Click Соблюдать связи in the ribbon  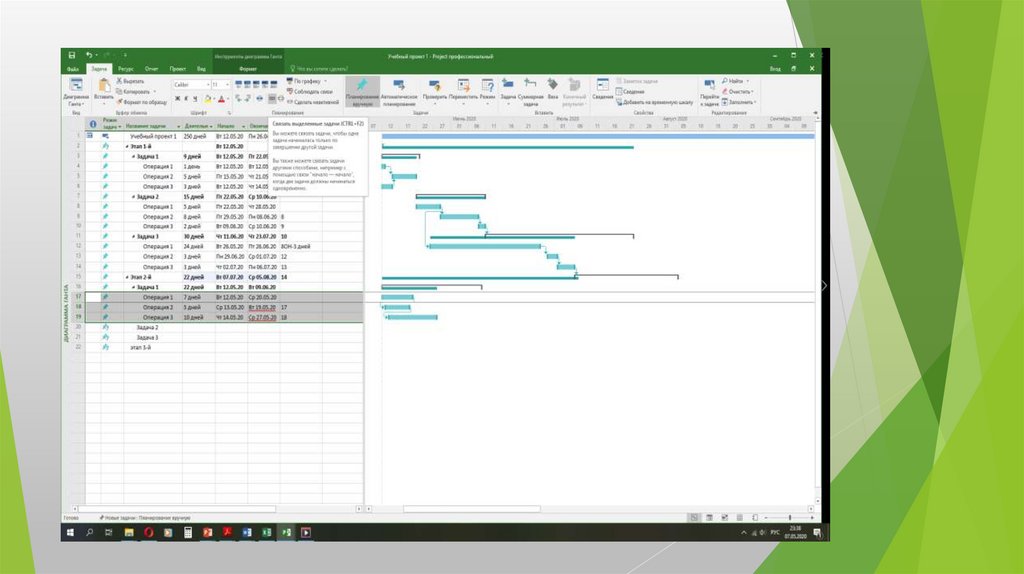tap(310, 91)
